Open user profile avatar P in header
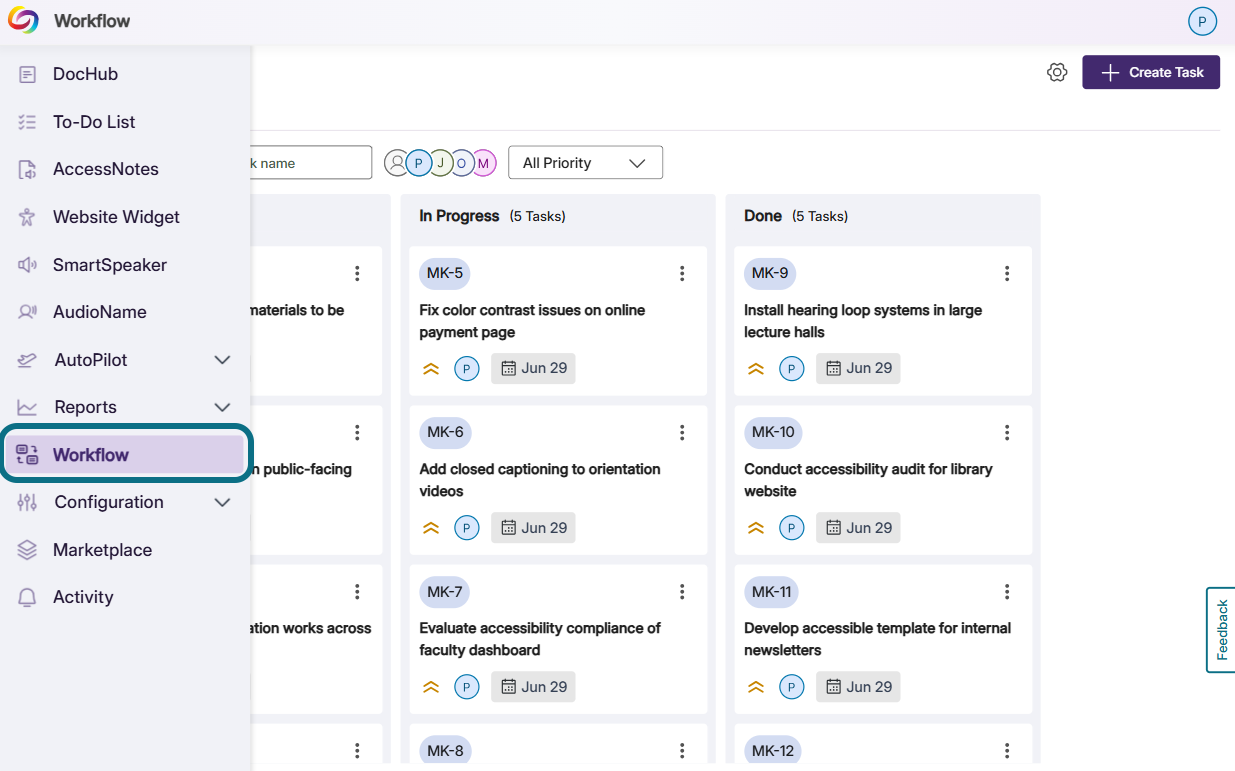This screenshot has width=1235, height=771. click(x=1202, y=20)
